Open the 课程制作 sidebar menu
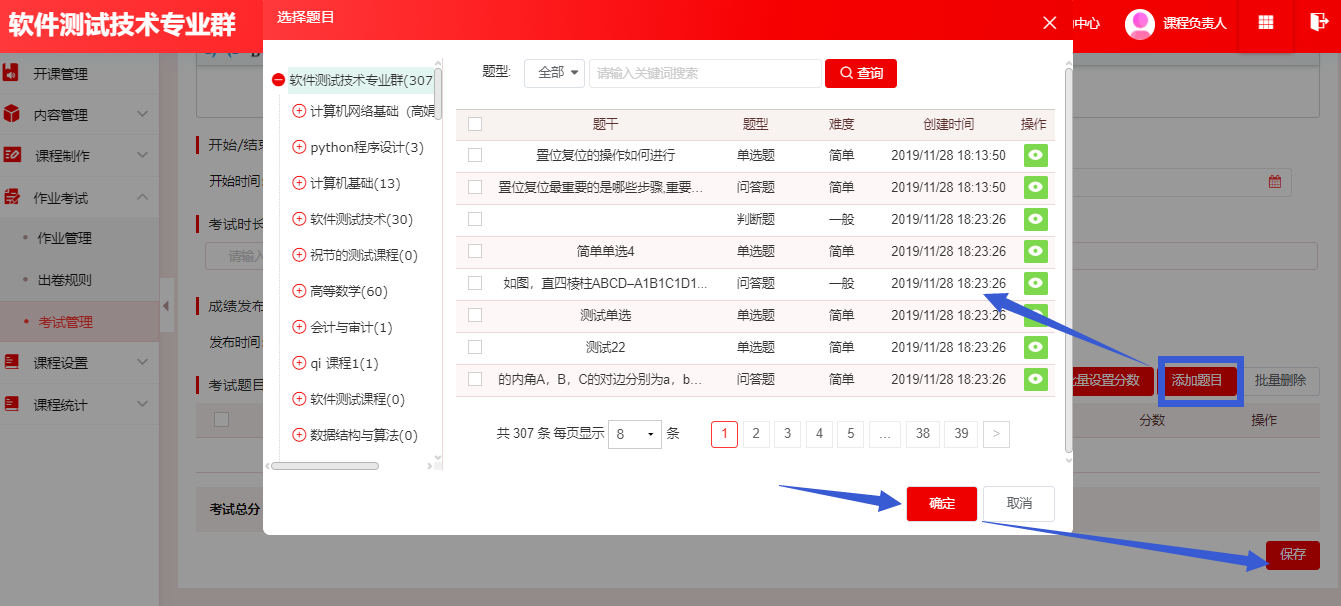1341x606 pixels. coord(62,156)
